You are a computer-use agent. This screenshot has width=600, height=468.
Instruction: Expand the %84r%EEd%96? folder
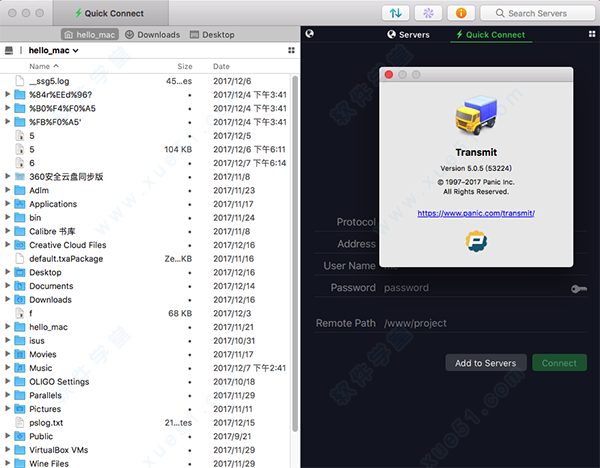click(x=7, y=94)
